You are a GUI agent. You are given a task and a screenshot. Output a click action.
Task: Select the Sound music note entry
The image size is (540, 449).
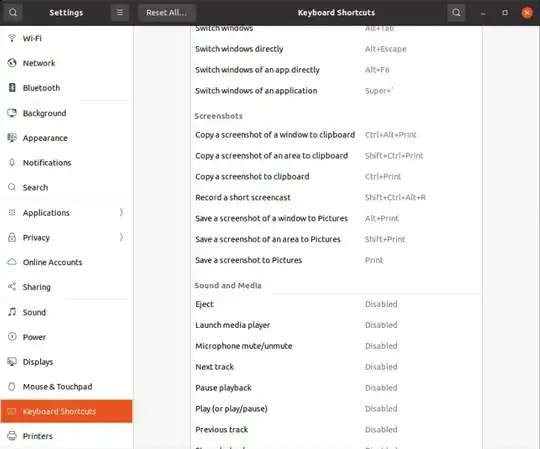coord(66,312)
